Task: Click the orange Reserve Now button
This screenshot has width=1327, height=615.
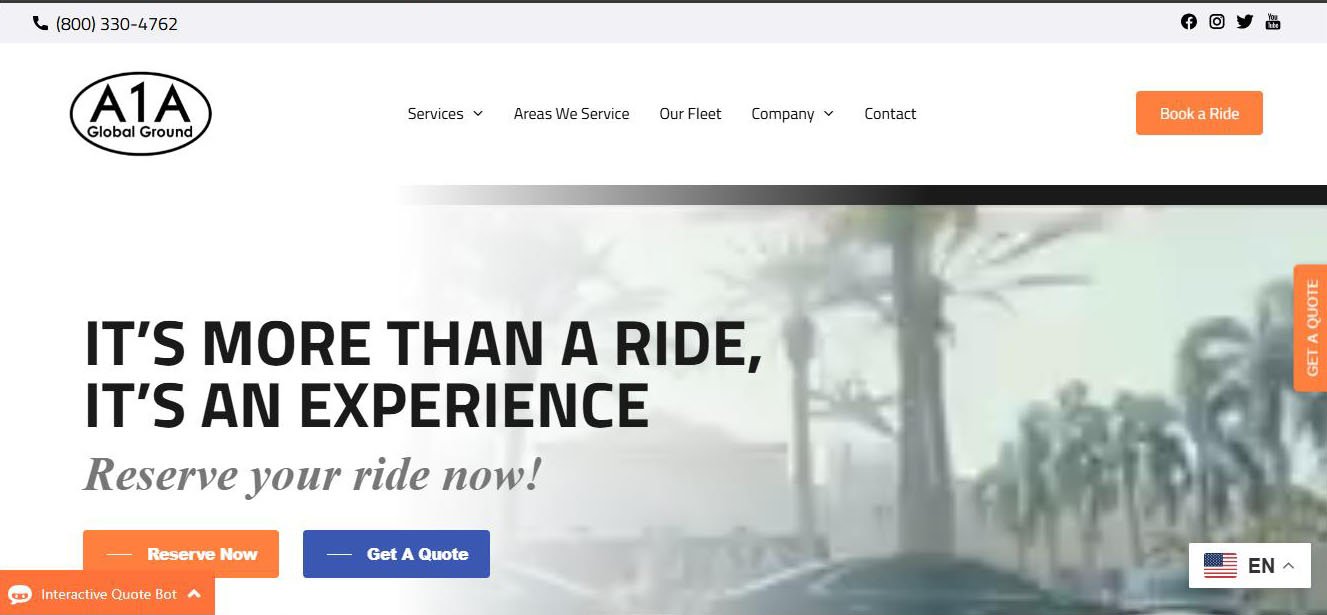Action: (x=181, y=554)
